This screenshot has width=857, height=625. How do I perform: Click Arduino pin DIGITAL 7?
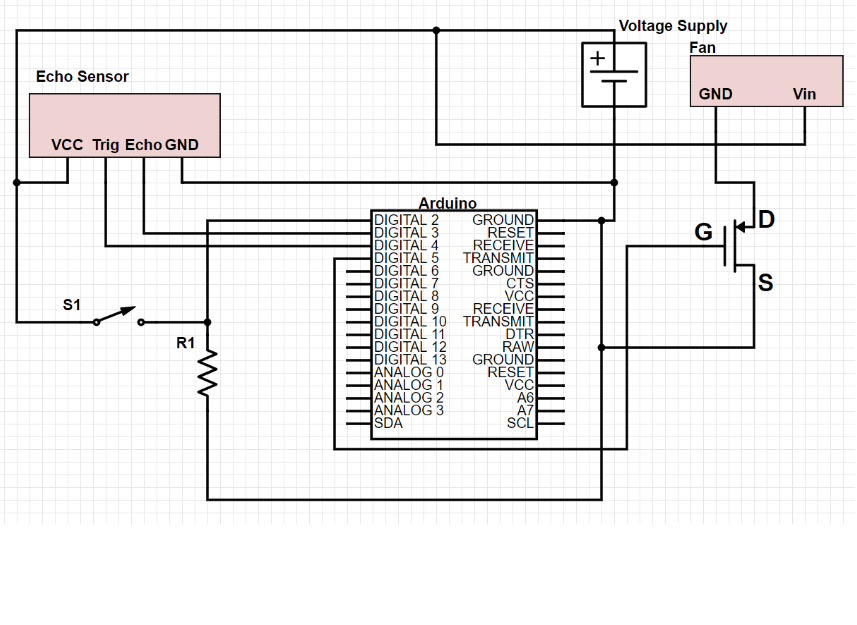(x=406, y=284)
